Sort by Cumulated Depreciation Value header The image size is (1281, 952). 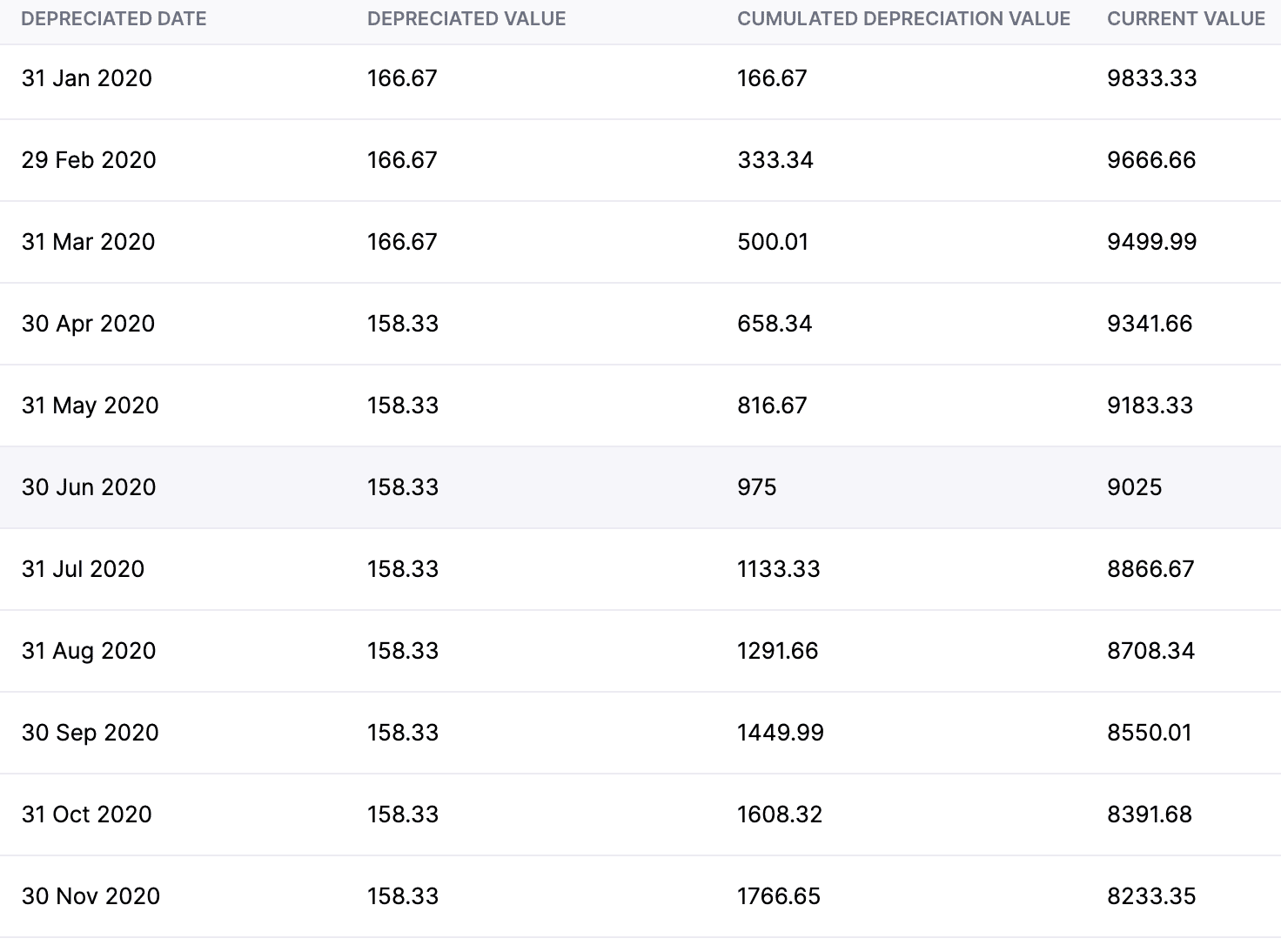[903, 19]
